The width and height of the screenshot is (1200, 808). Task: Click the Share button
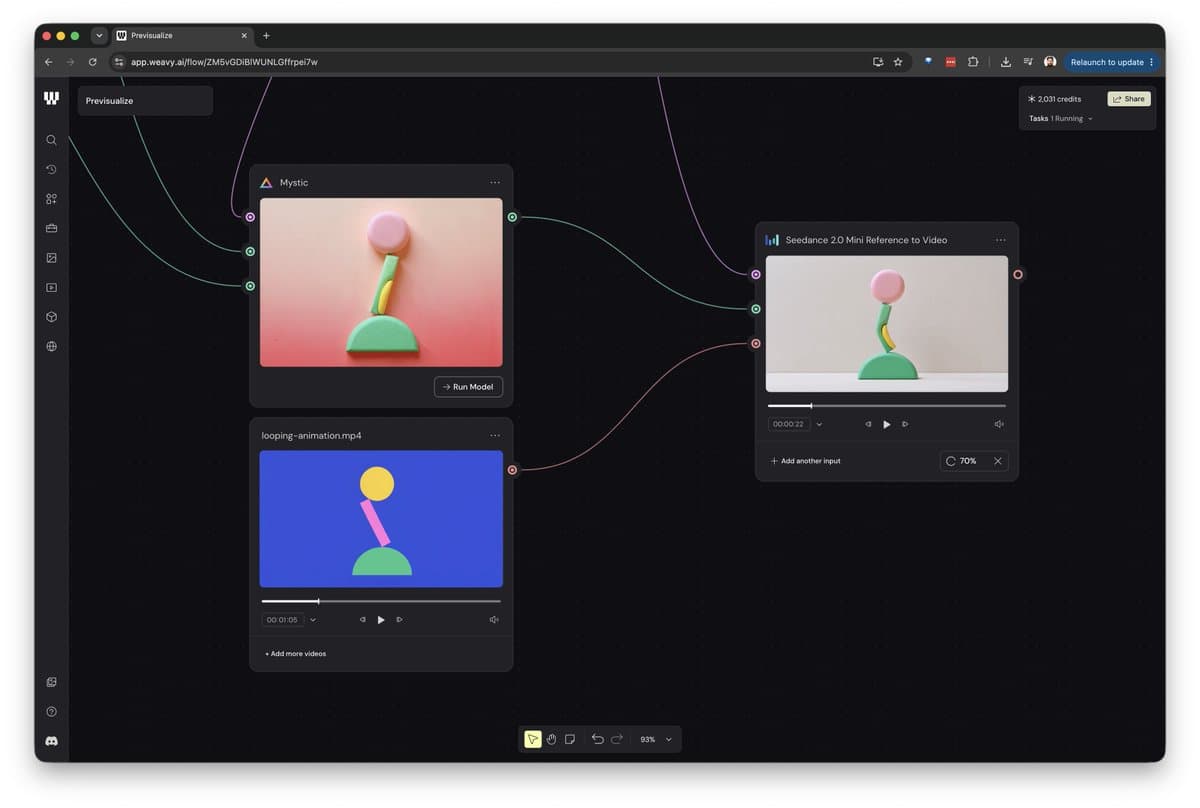click(1129, 99)
